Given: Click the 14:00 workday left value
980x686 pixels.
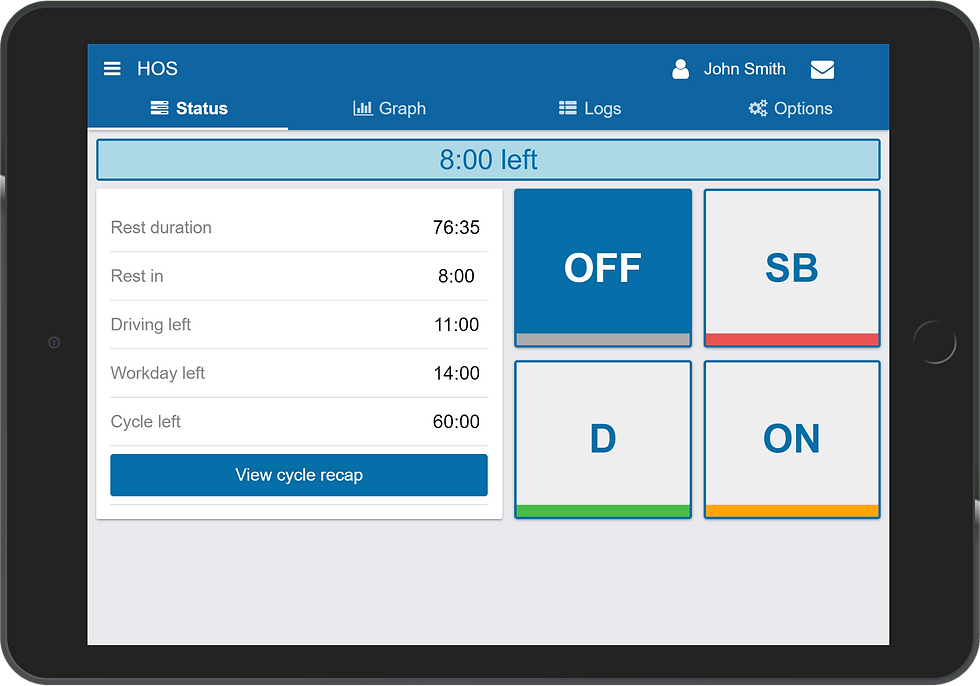Looking at the screenshot, I should coord(456,373).
